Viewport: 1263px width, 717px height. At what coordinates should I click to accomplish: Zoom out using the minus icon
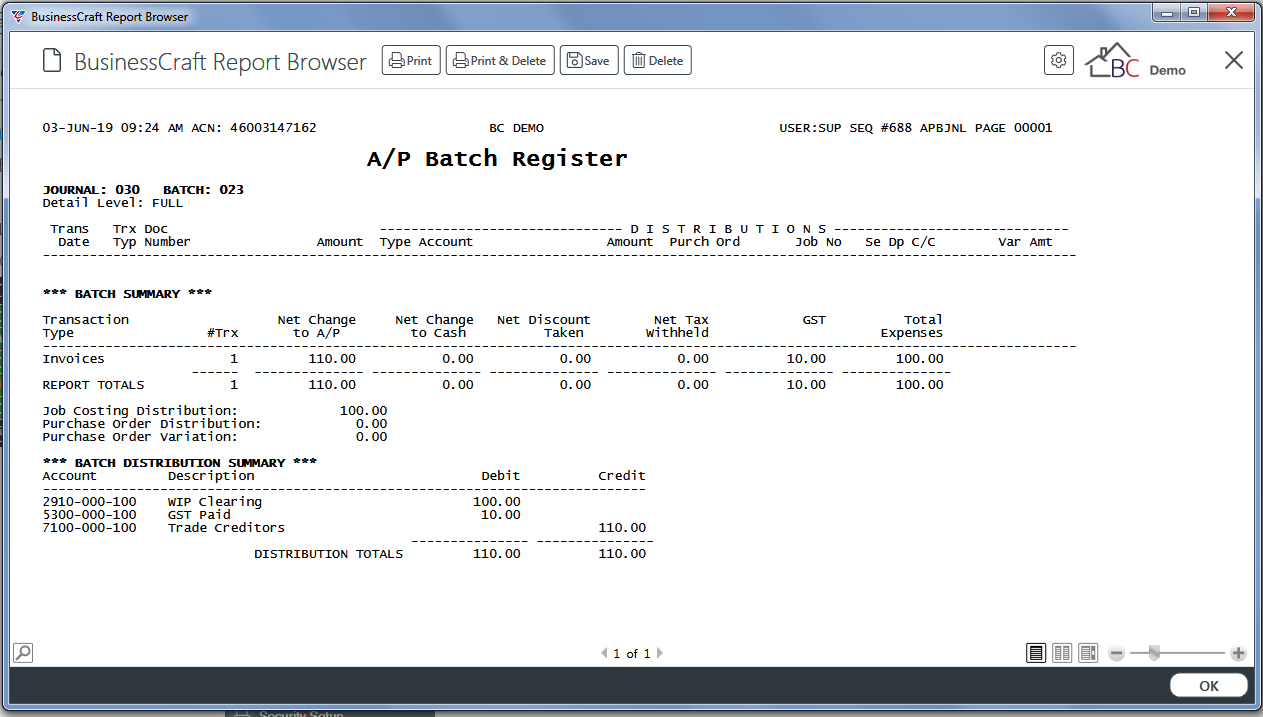(1117, 654)
